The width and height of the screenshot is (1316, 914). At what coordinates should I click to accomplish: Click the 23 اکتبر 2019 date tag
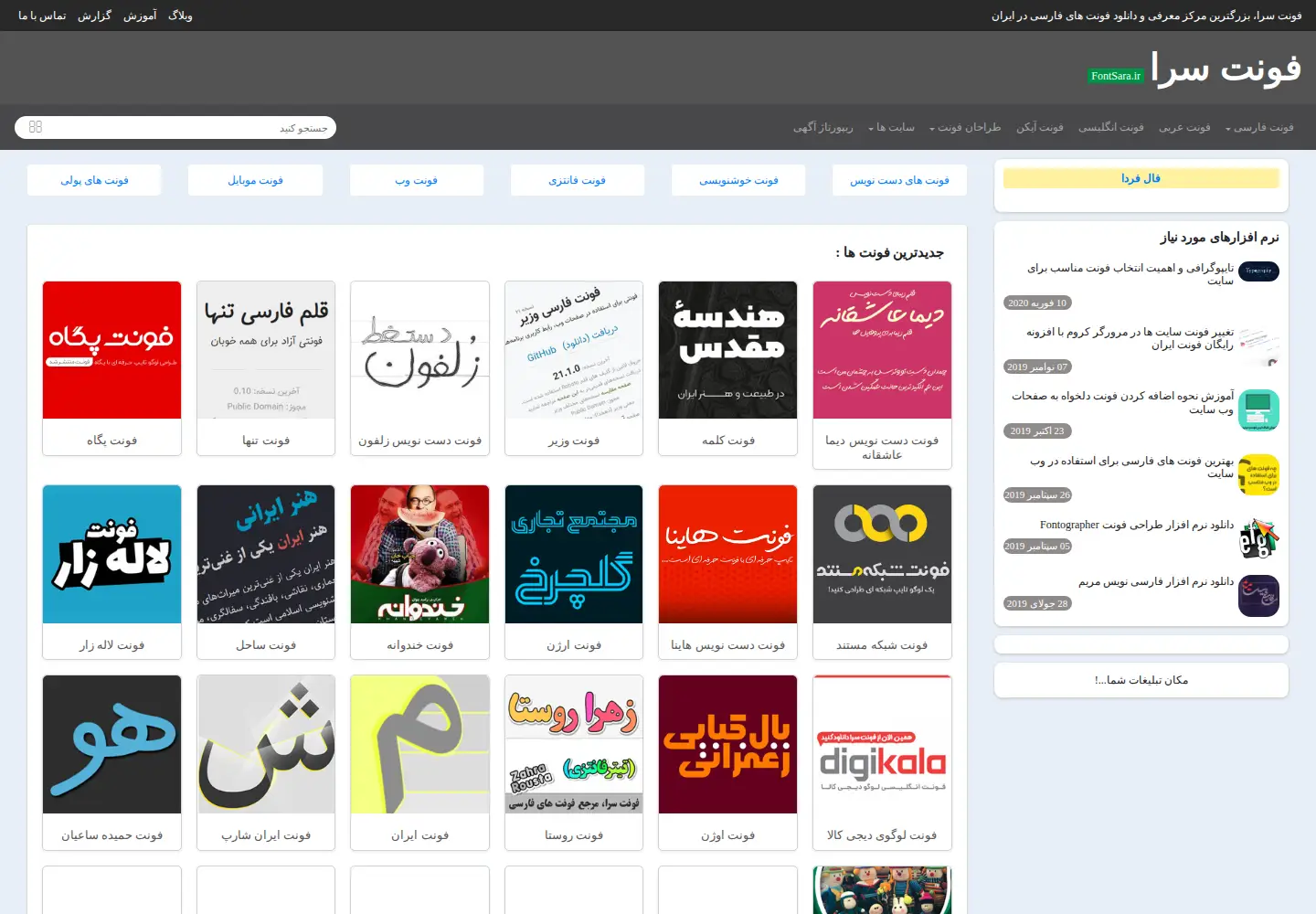tap(1037, 431)
